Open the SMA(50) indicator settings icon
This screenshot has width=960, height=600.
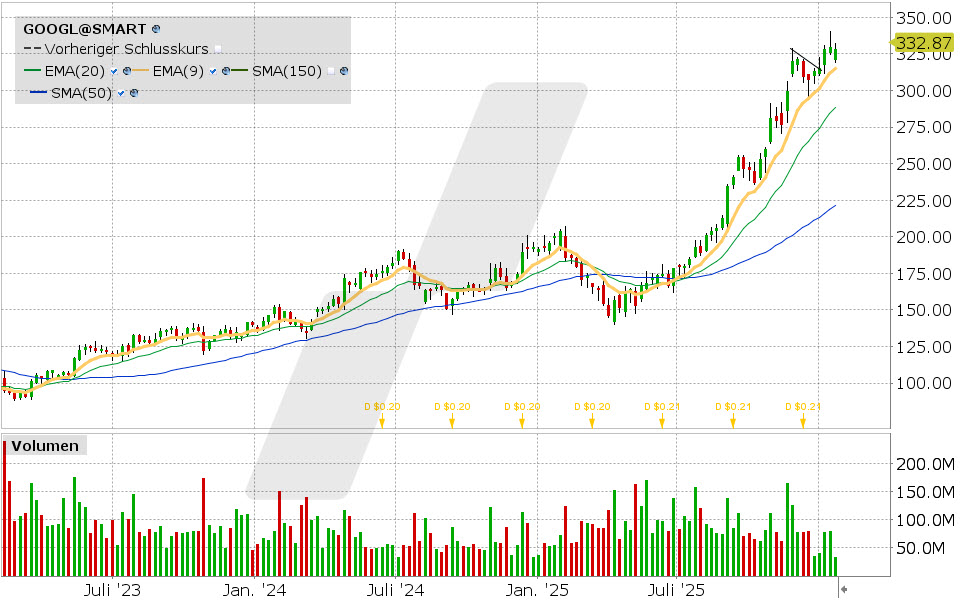(x=133, y=93)
